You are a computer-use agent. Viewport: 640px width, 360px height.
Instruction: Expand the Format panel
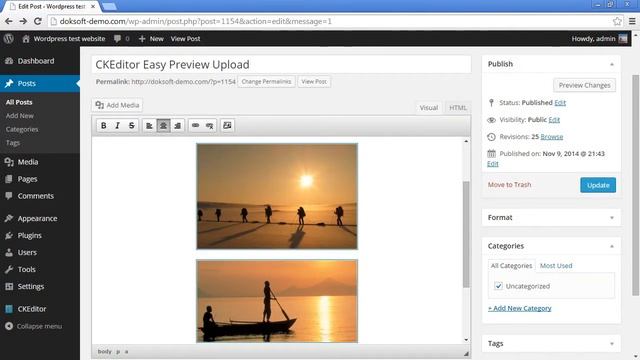coord(611,218)
